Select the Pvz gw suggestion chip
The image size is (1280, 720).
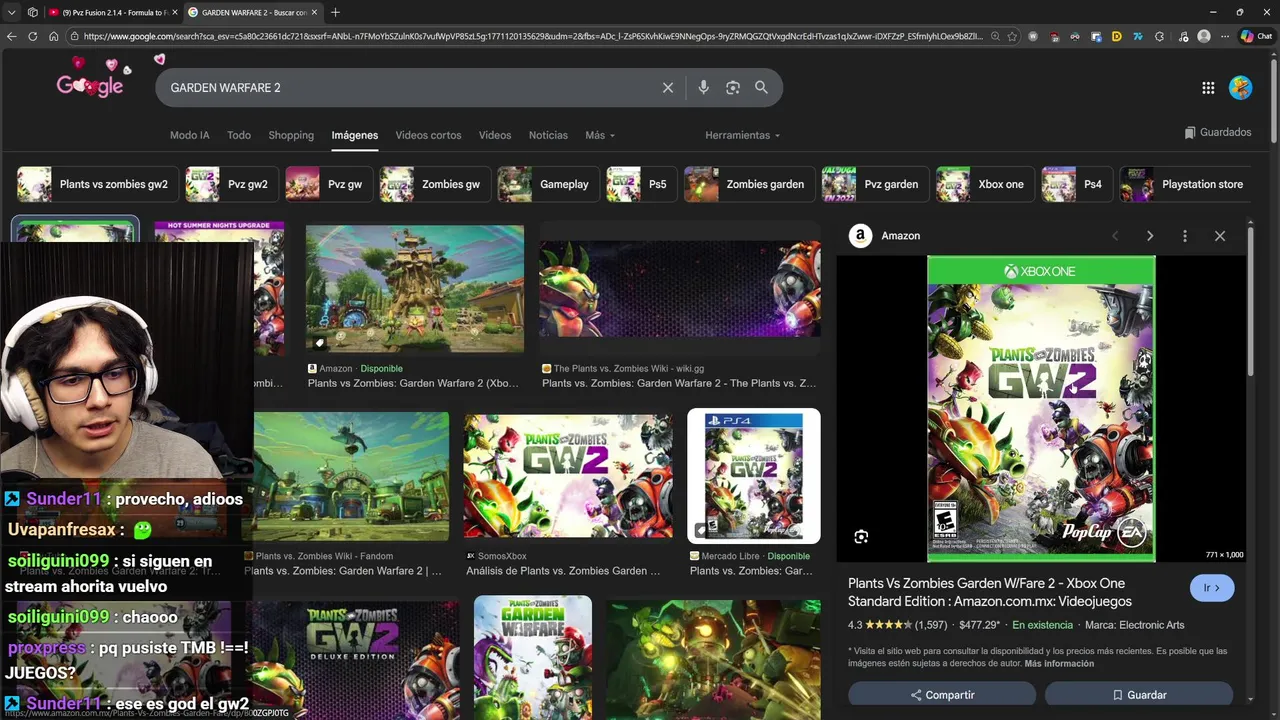point(328,184)
